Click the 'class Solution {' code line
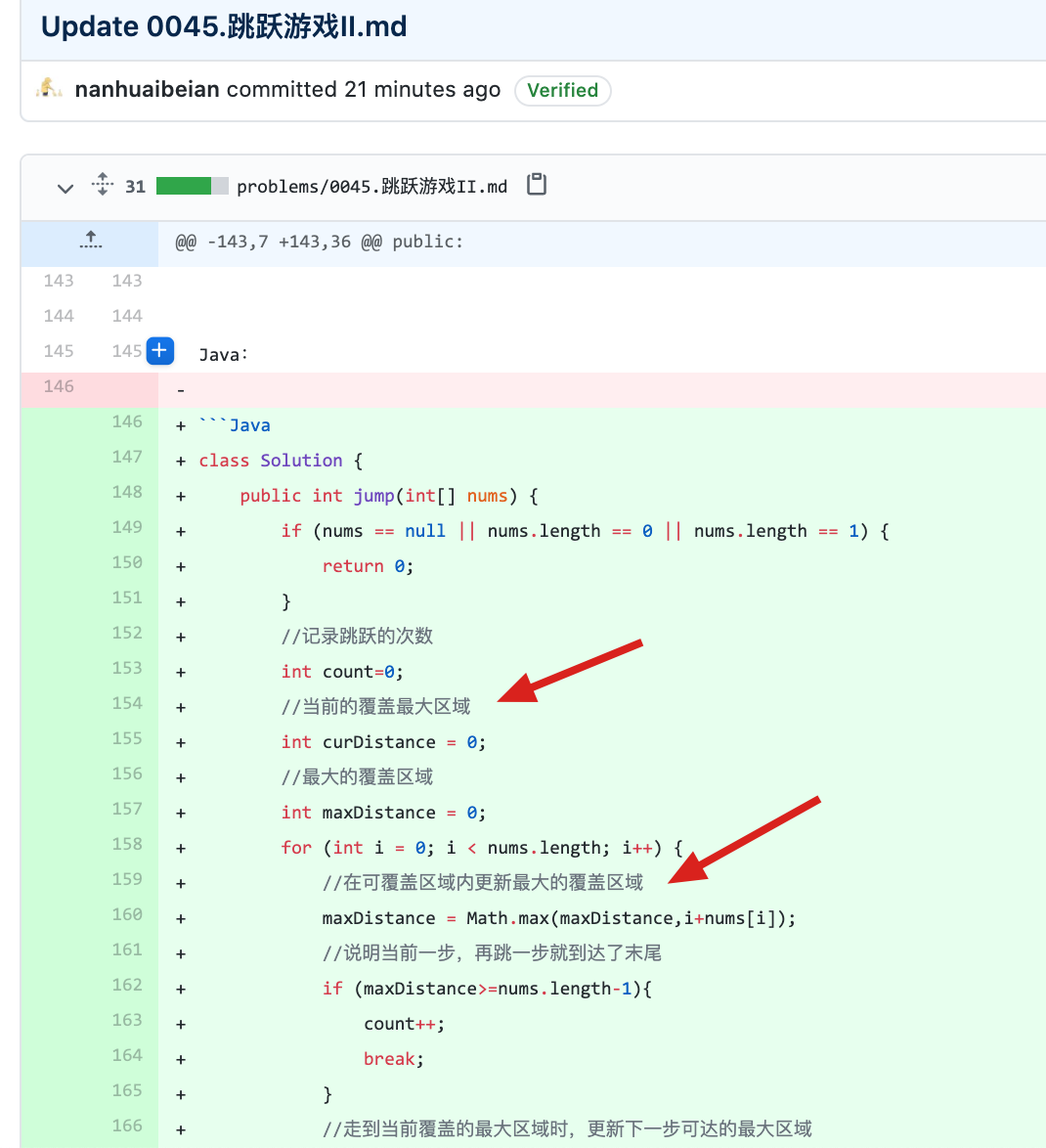Image resolution: width=1046 pixels, height=1148 pixels. pos(281,461)
